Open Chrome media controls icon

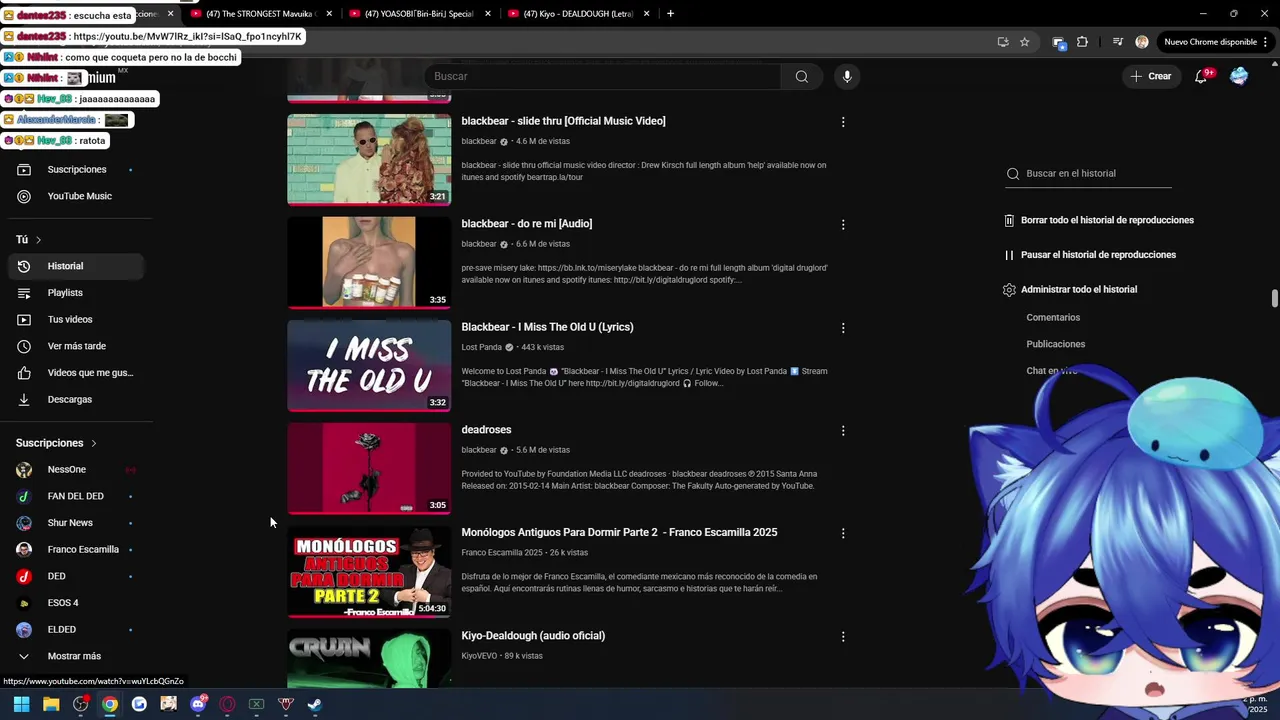1118,42
